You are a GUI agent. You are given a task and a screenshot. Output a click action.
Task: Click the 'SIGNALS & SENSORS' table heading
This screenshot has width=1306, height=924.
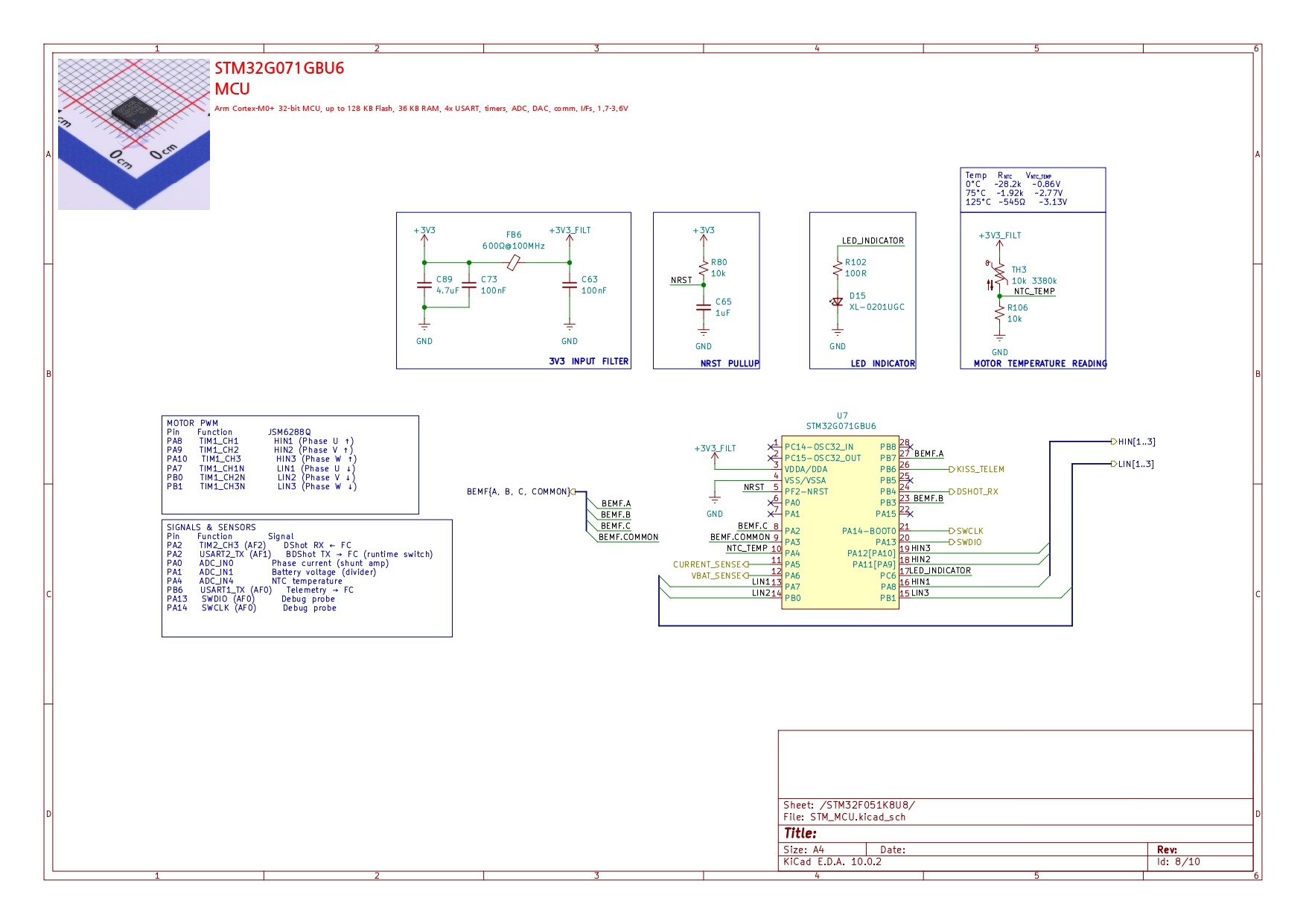pos(211,527)
